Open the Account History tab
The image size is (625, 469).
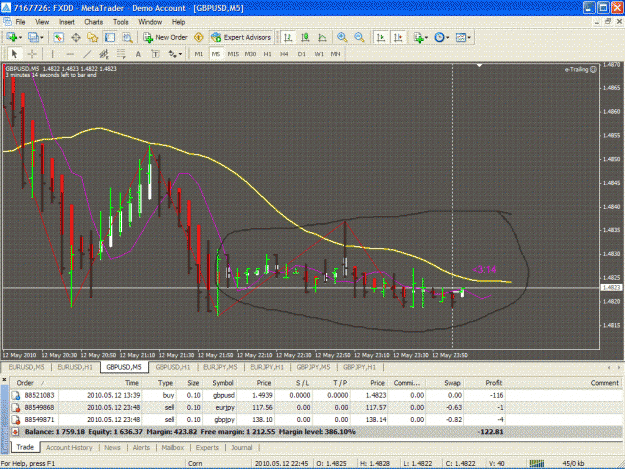coord(69,447)
